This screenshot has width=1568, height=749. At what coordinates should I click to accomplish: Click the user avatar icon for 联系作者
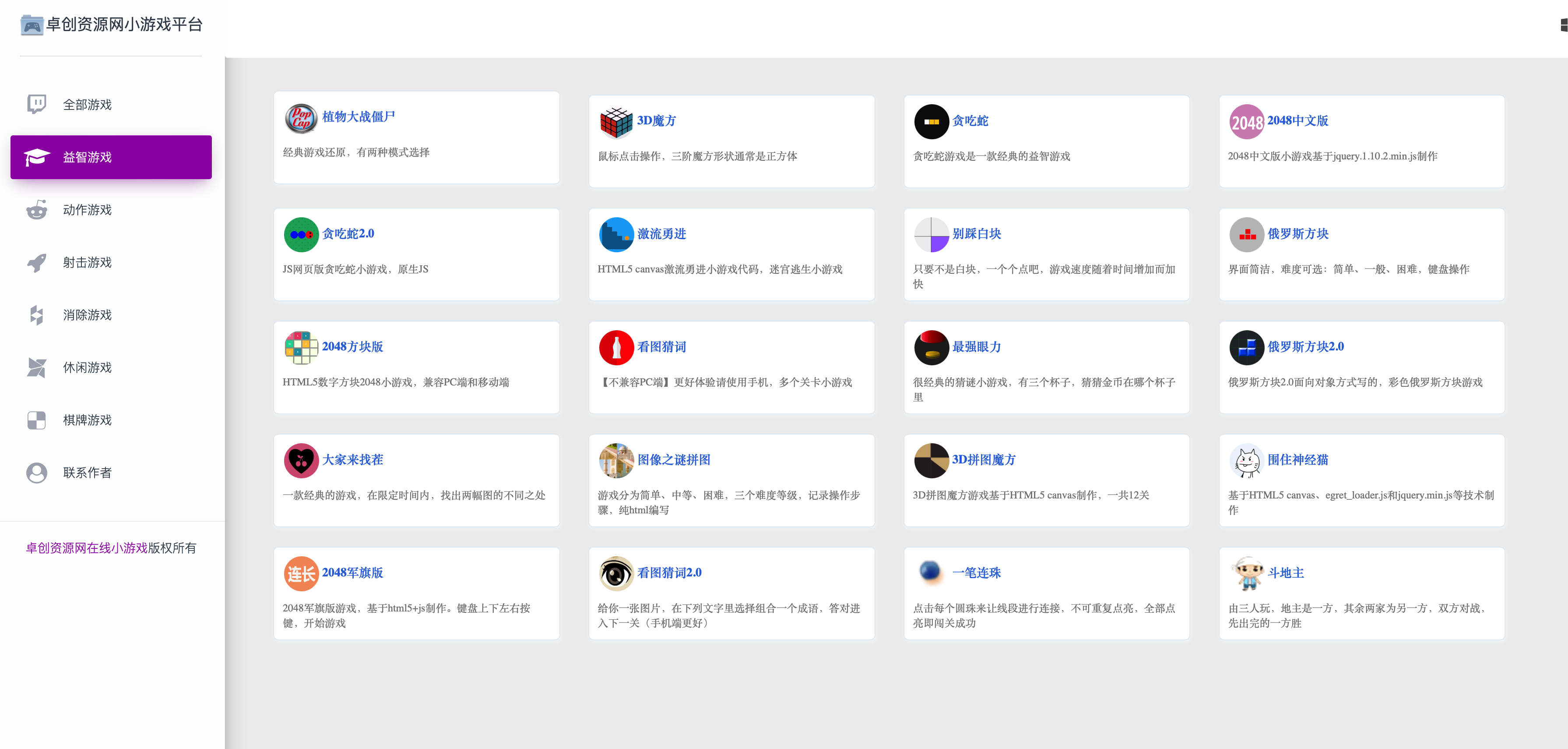click(36, 473)
